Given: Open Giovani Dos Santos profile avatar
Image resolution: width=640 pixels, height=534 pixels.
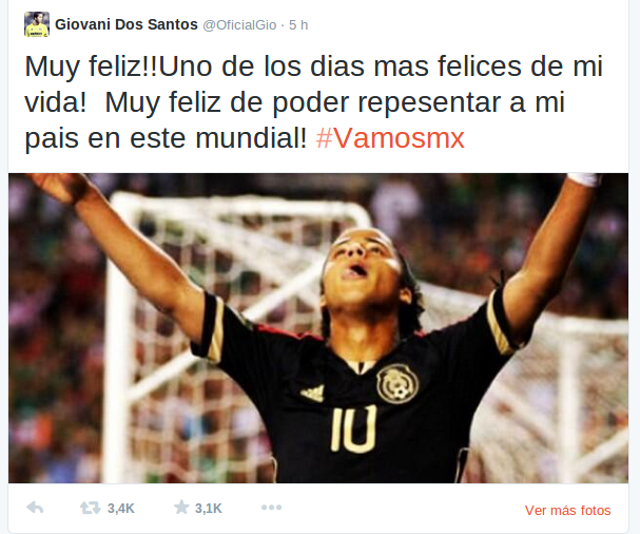Looking at the screenshot, I should (37, 24).
